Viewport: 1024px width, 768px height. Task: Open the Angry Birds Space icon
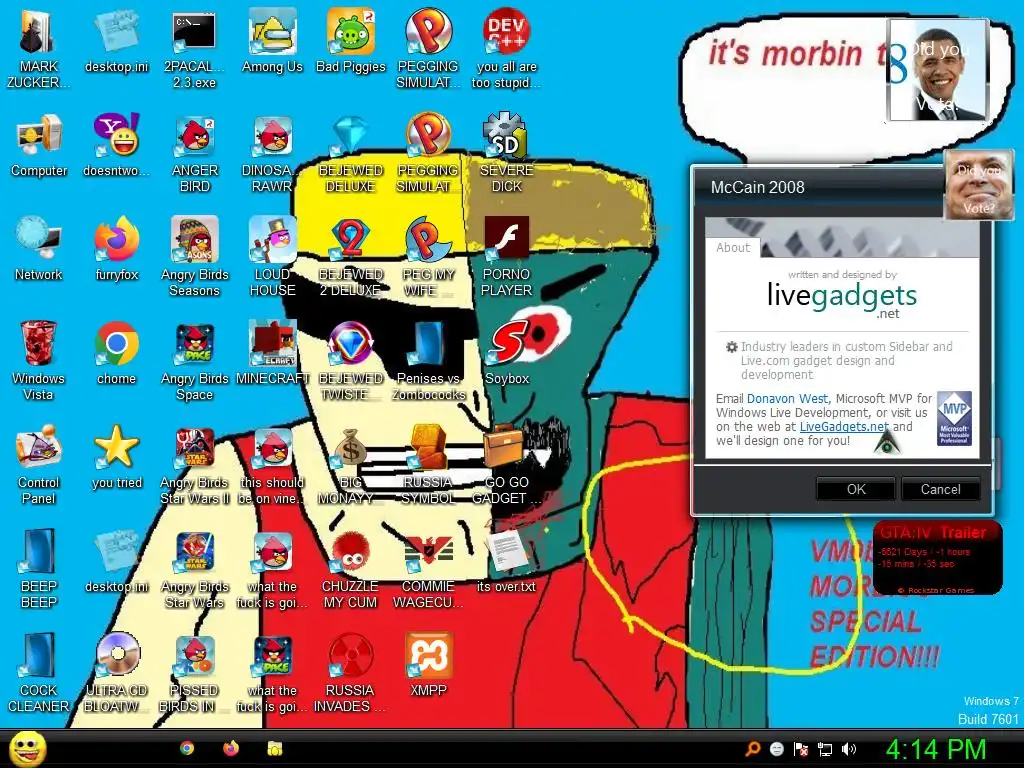pos(194,360)
